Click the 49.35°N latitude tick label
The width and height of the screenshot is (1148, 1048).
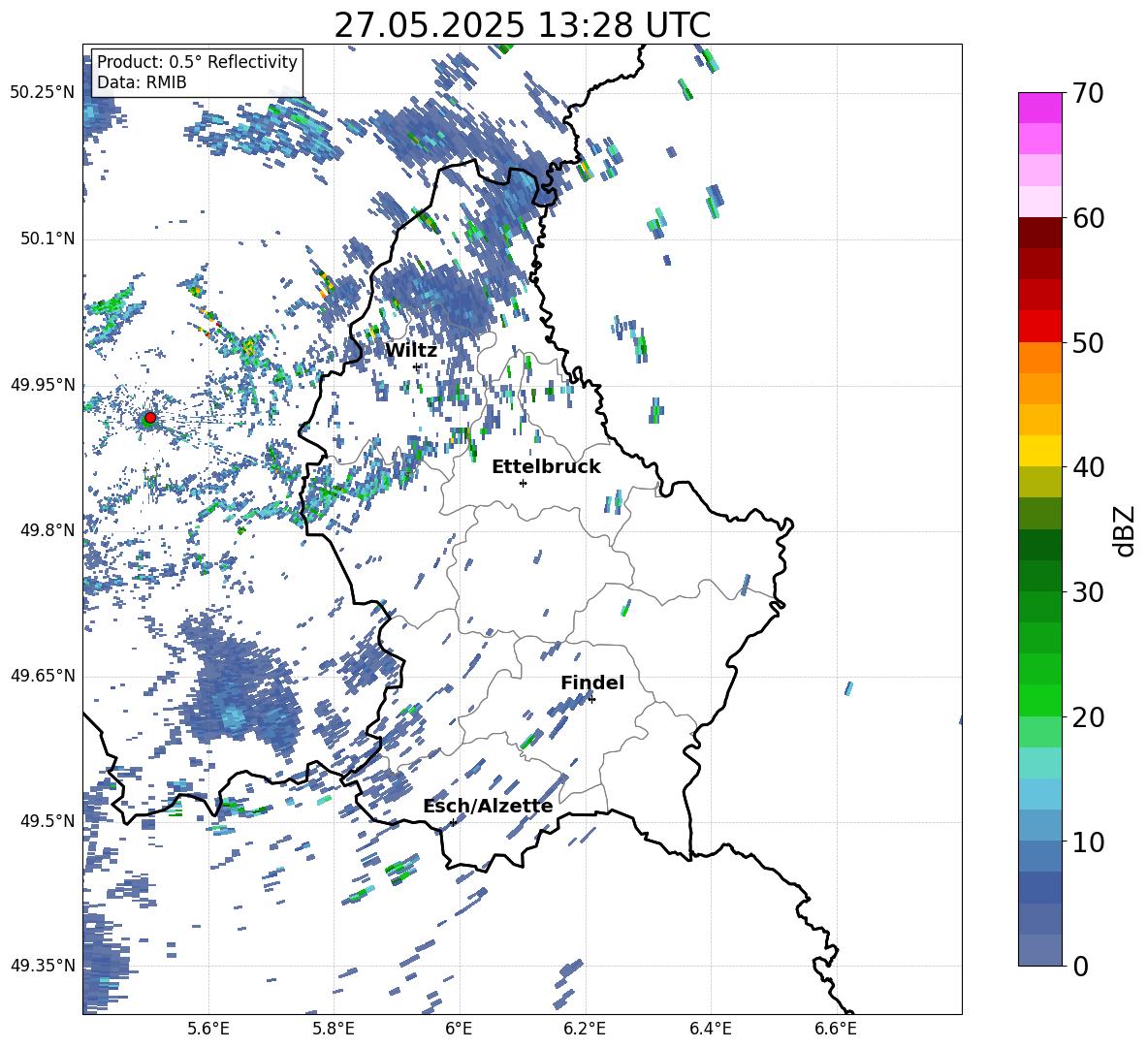point(43,966)
